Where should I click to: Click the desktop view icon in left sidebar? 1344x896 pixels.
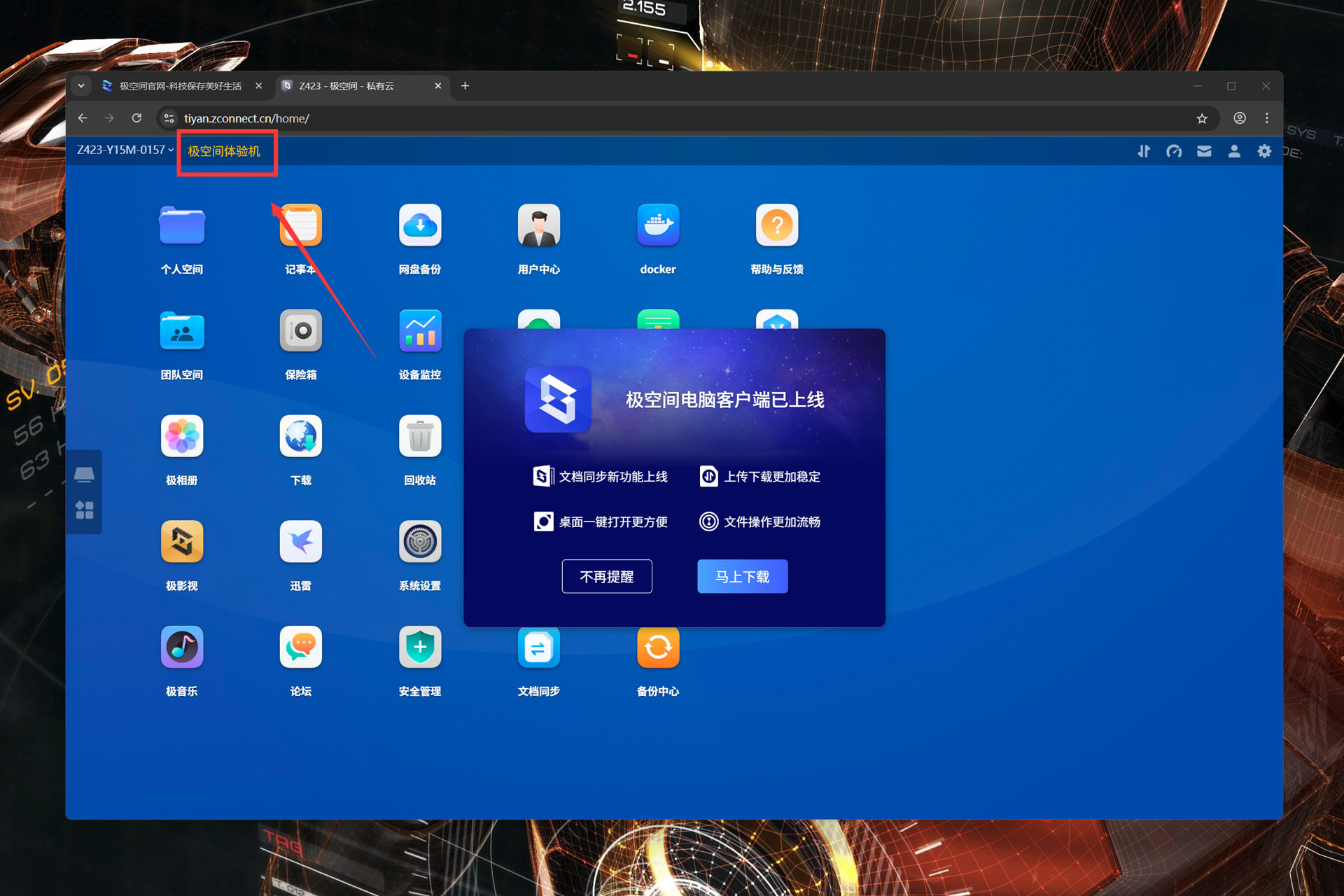pyautogui.click(x=84, y=475)
